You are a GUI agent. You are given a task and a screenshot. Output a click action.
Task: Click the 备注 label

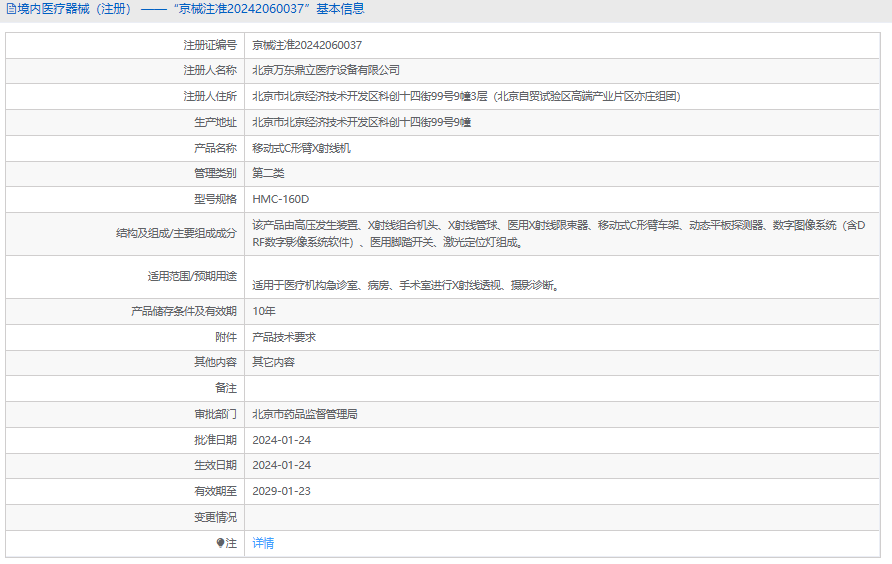point(226,388)
